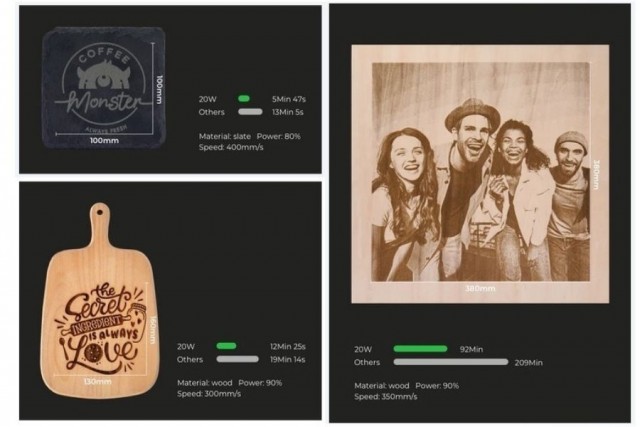Image resolution: width=640 pixels, height=427 pixels.
Task: Click the '209Min' time label
Action: (x=529, y=363)
